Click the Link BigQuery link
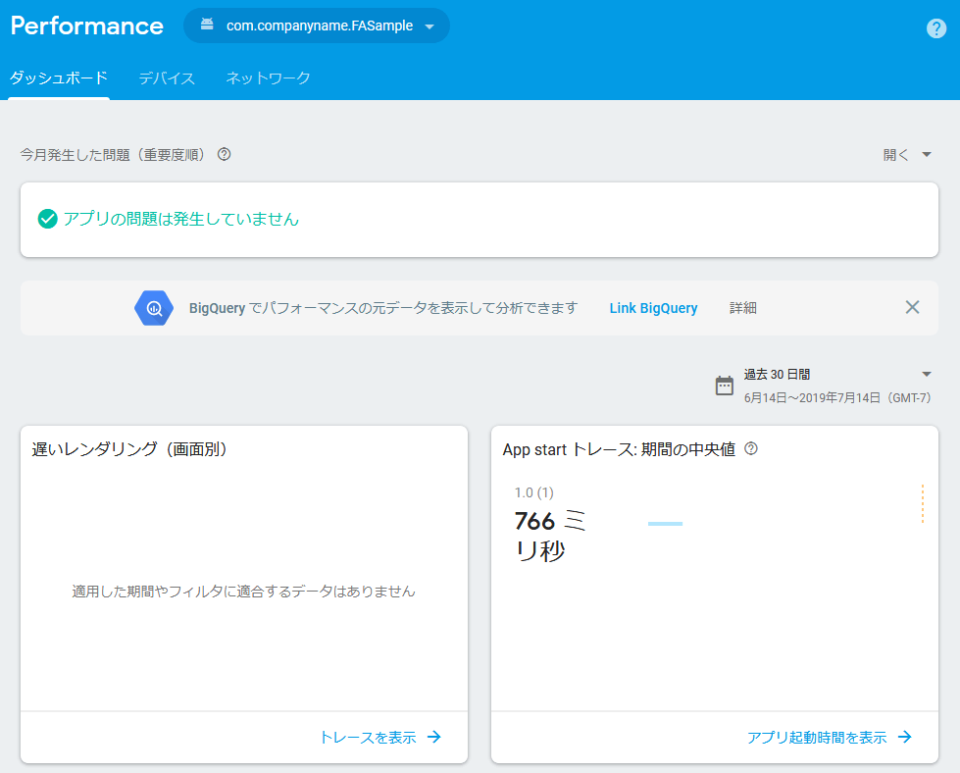 [653, 308]
